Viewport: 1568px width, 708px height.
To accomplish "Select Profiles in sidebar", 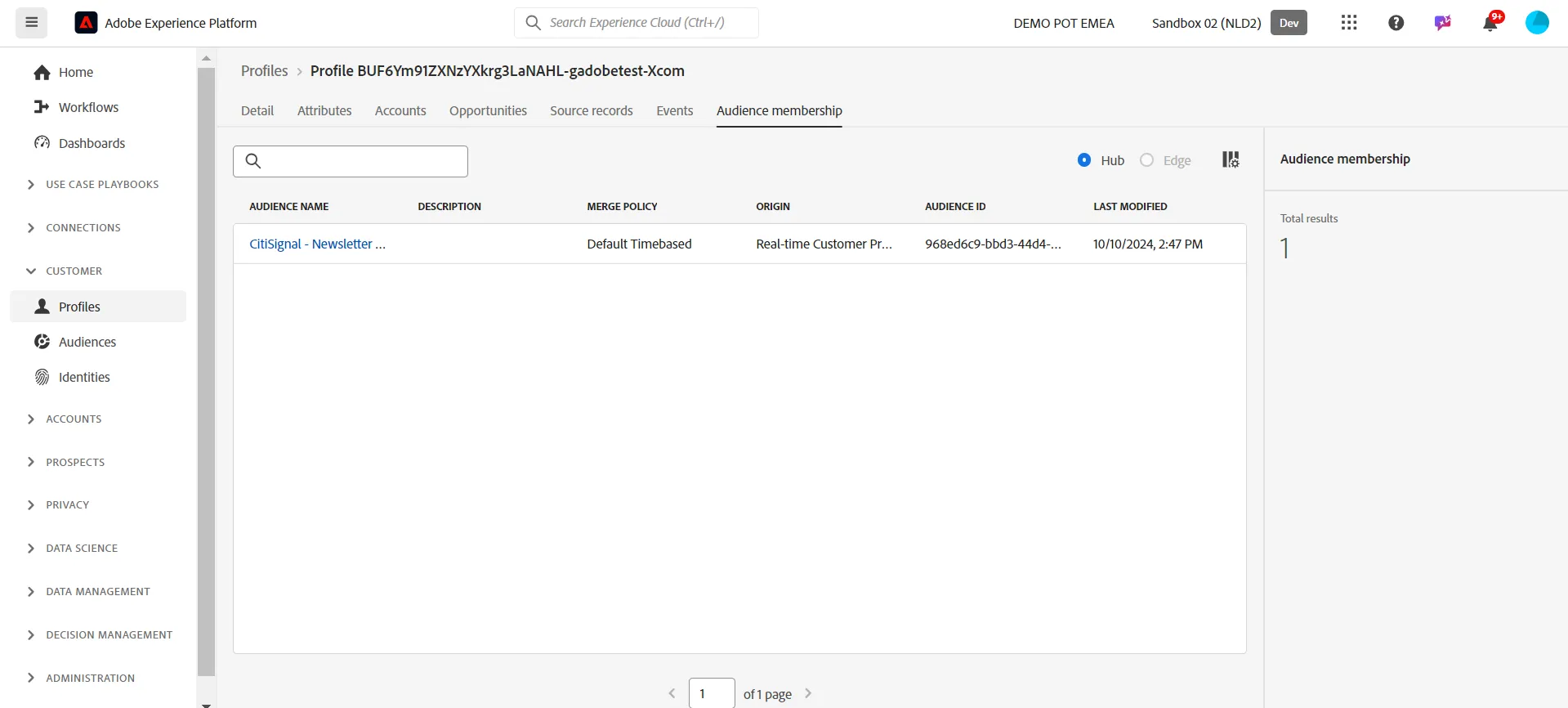I will 98,307.
